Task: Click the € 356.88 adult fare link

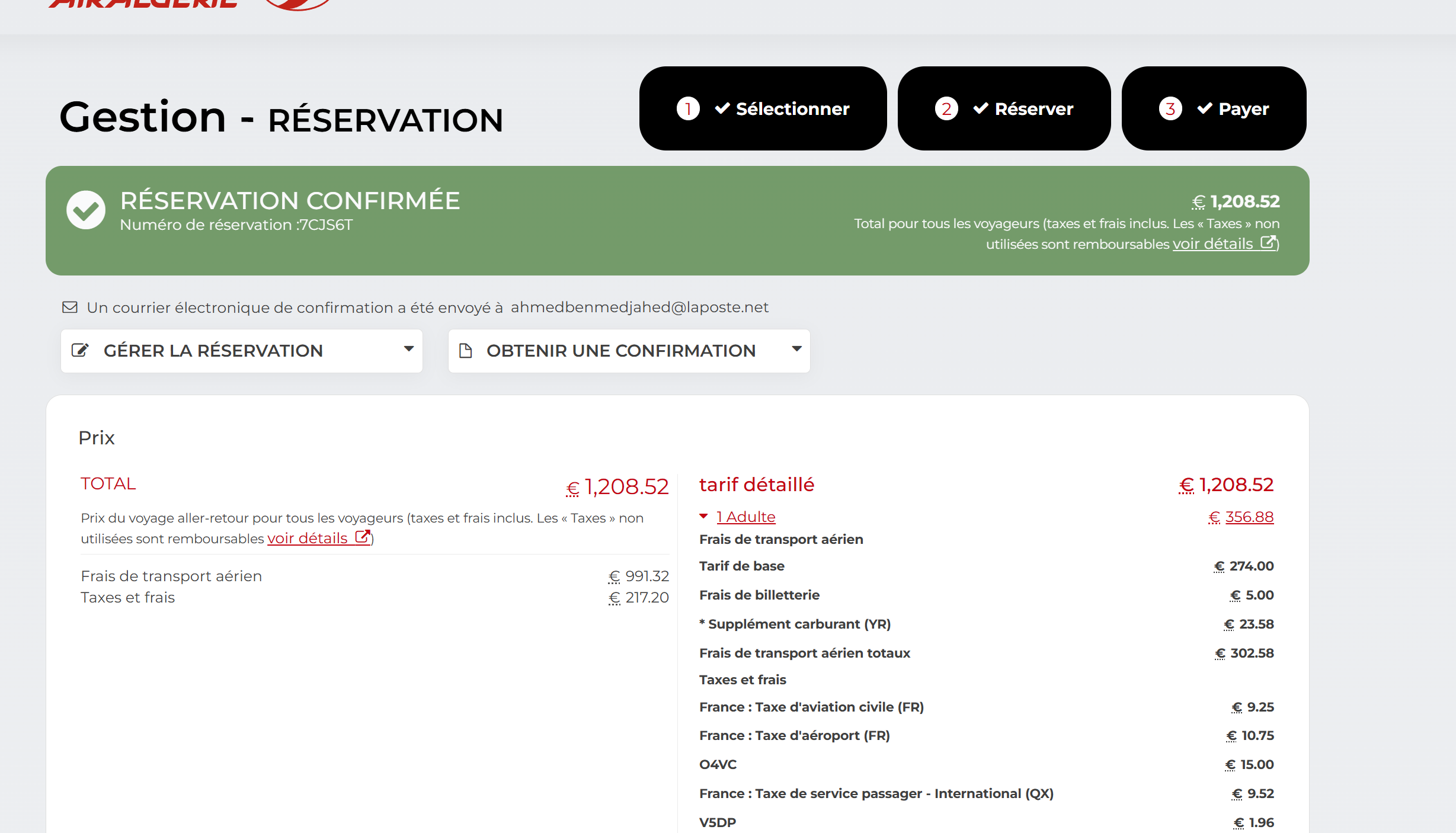Action: pos(1249,517)
